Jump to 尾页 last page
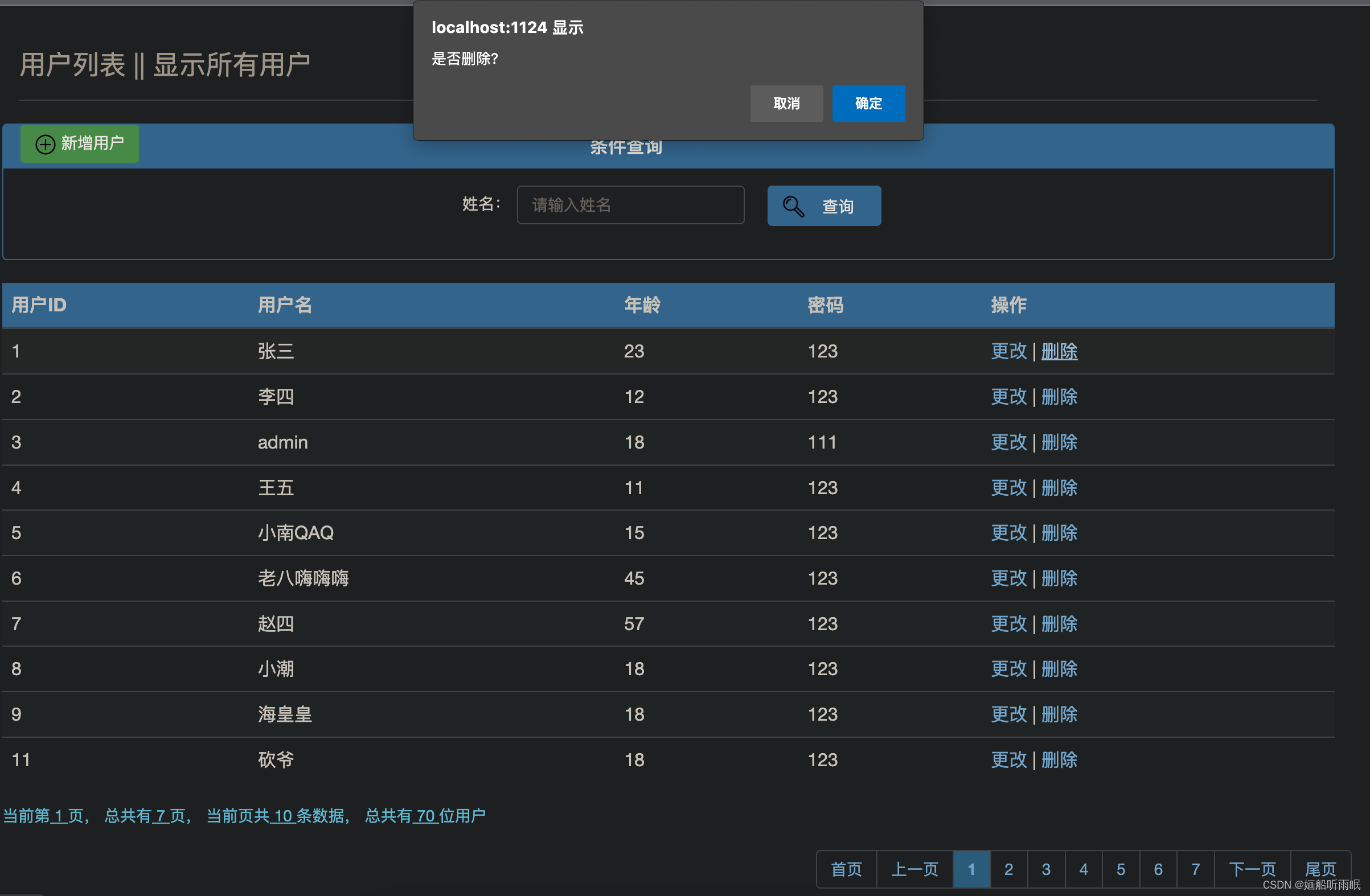1370x896 pixels. pos(1320,869)
